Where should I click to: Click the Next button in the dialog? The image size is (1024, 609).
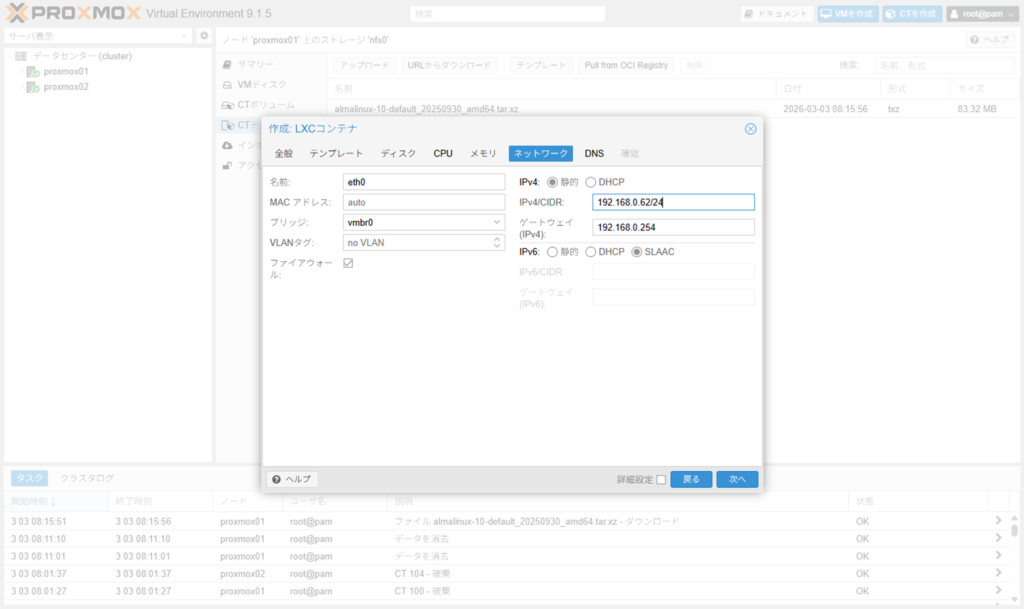click(x=737, y=480)
